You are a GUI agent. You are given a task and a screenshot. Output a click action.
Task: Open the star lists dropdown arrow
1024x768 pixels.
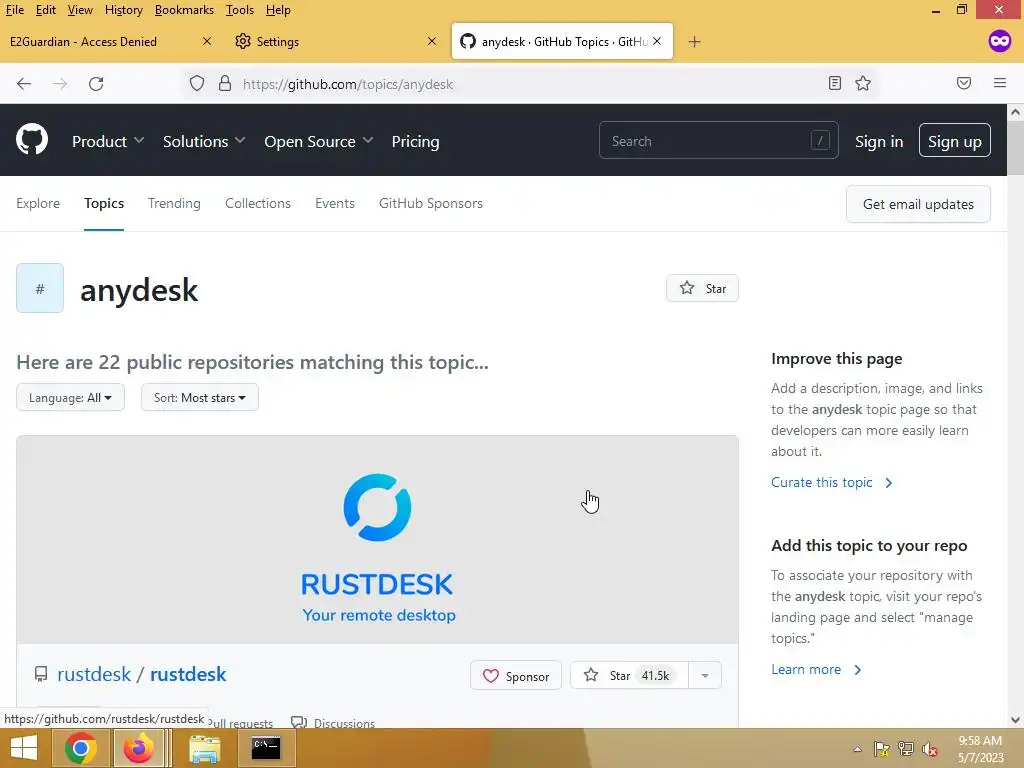[x=705, y=675]
